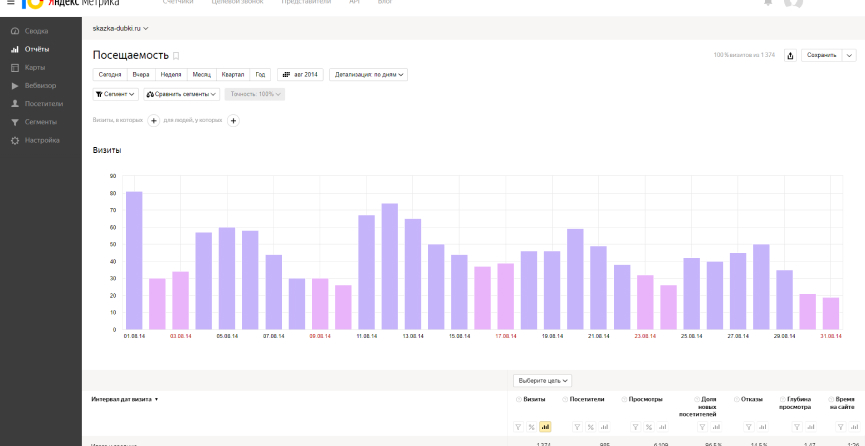Open the Сегмент dropdown
Image resolution: width=865 pixels, height=446 pixels.
click(x=116, y=94)
